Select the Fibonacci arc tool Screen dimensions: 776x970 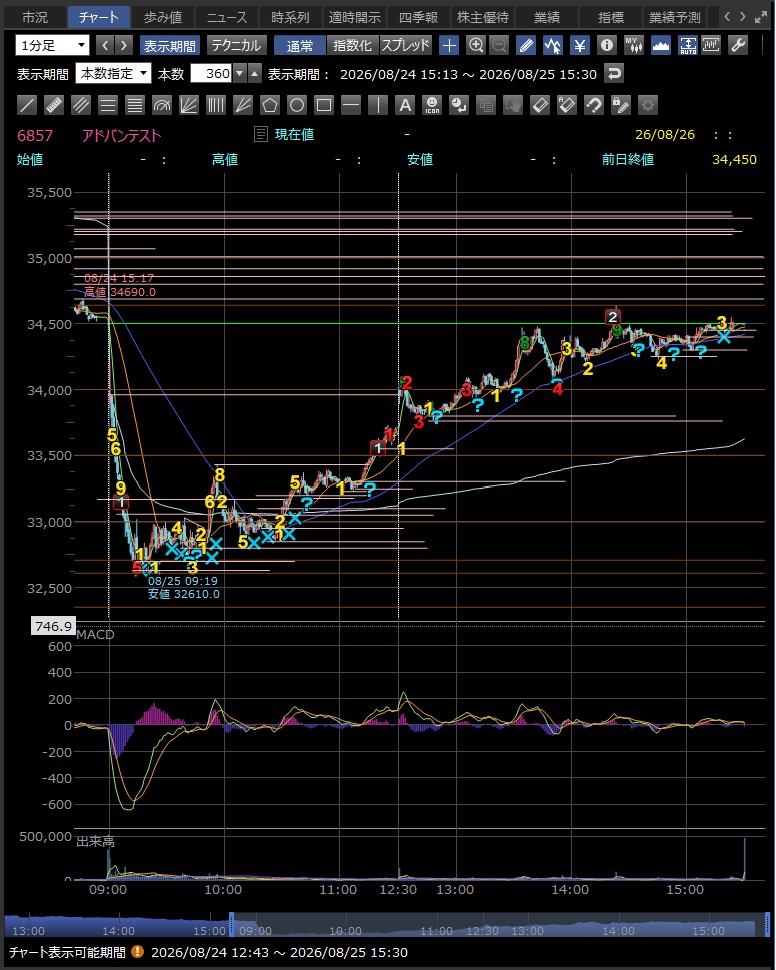point(162,105)
